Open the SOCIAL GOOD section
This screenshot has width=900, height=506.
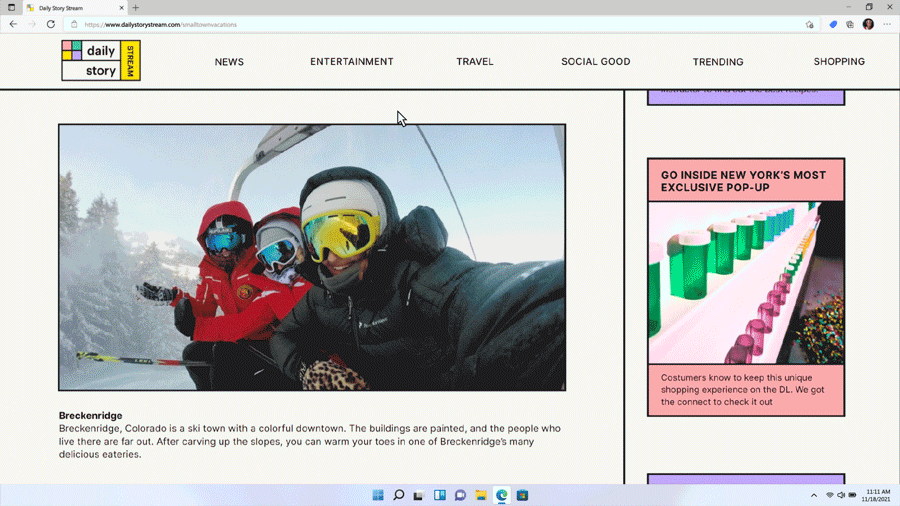pos(595,62)
